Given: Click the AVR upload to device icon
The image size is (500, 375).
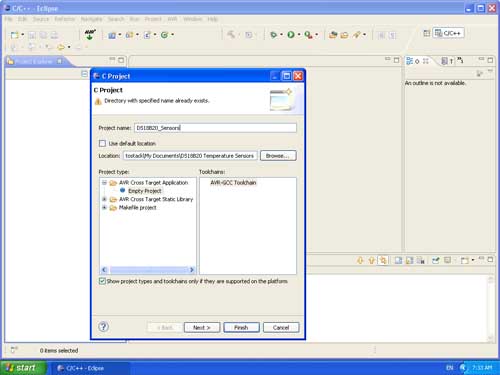Looking at the screenshot, I should point(90,34).
